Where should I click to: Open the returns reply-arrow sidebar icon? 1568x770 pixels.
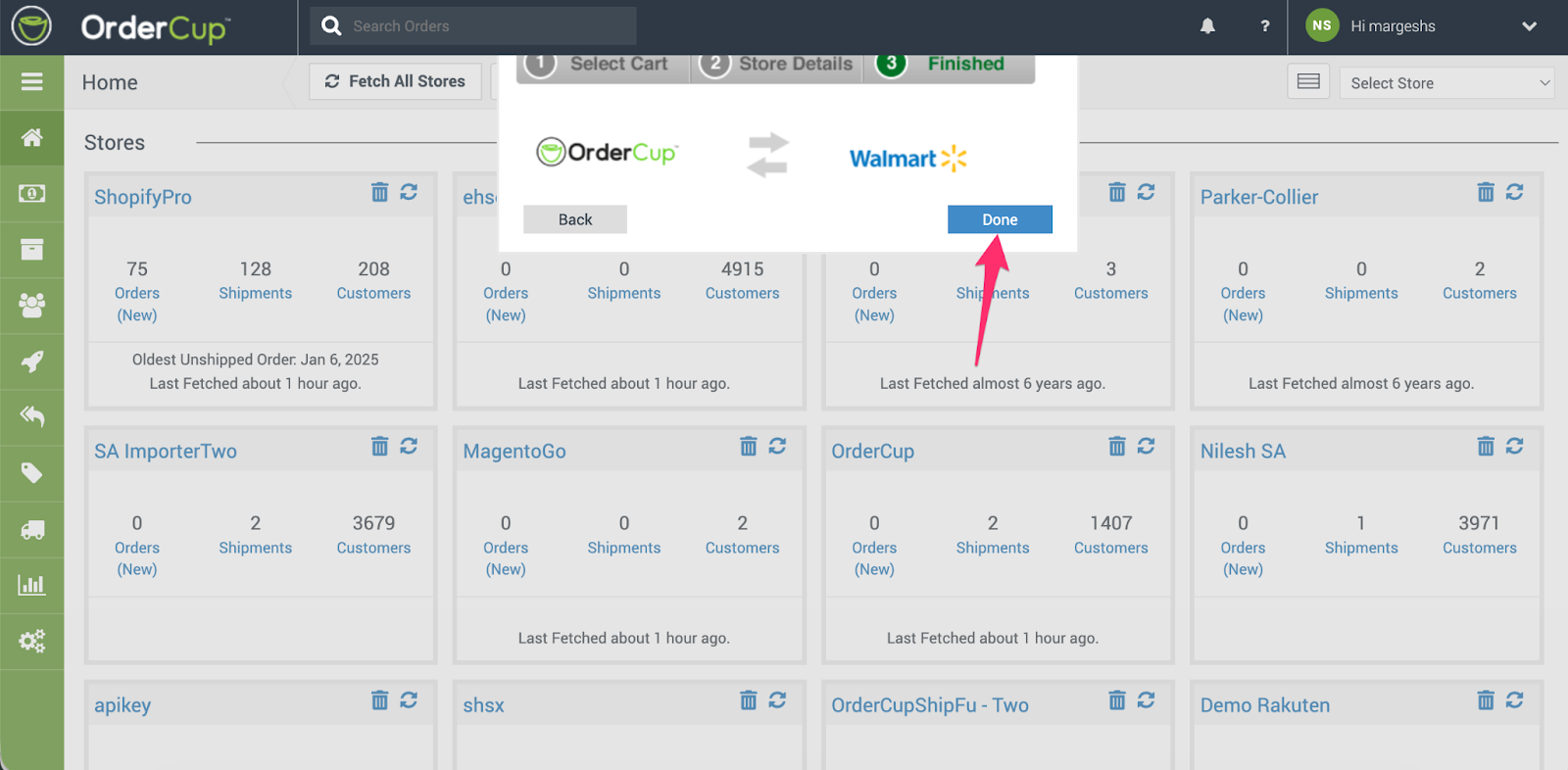(x=31, y=417)
